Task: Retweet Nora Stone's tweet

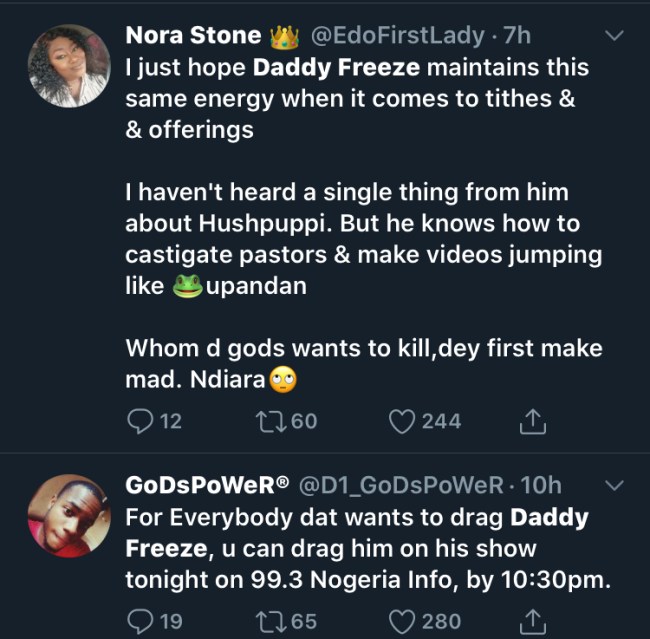Action: click(273, 421)
